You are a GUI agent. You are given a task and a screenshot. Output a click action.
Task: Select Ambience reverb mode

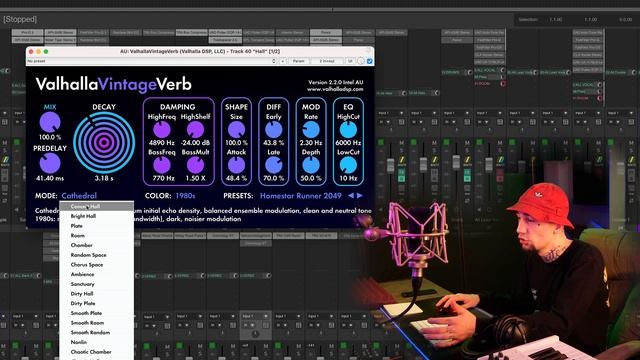point(97,274)
